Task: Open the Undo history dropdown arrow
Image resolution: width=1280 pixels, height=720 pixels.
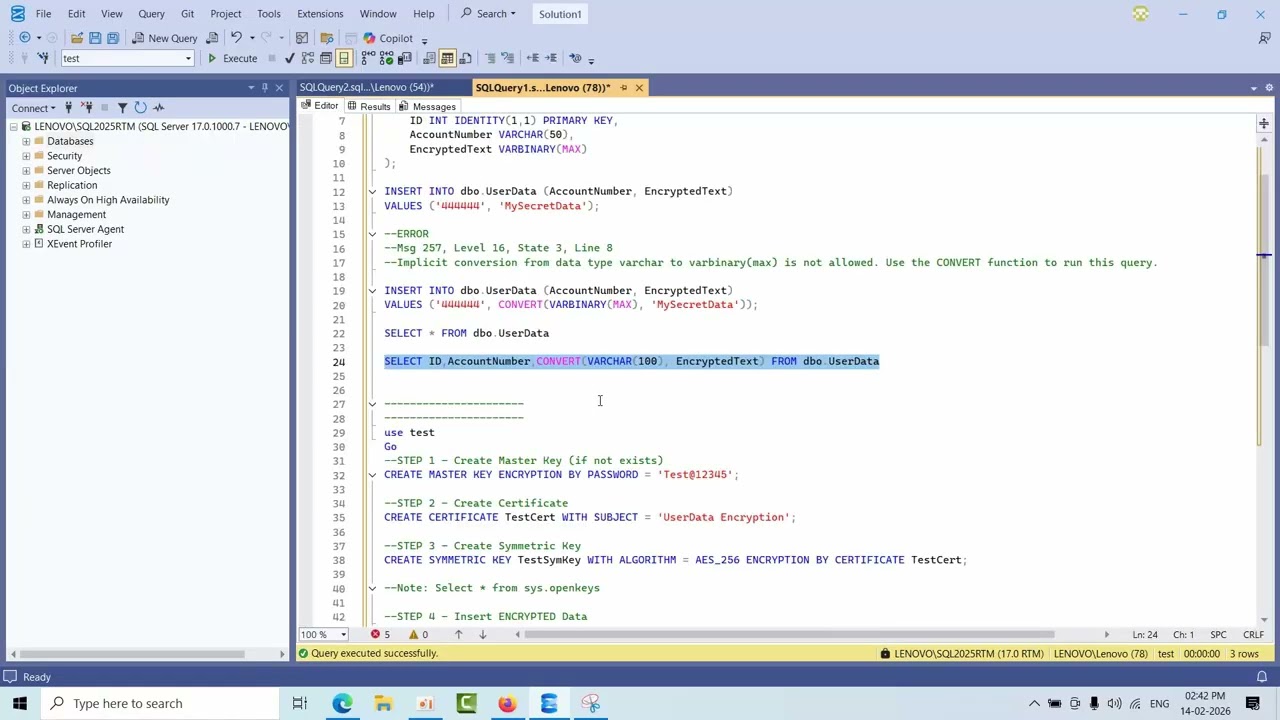Action: (252, 38)
